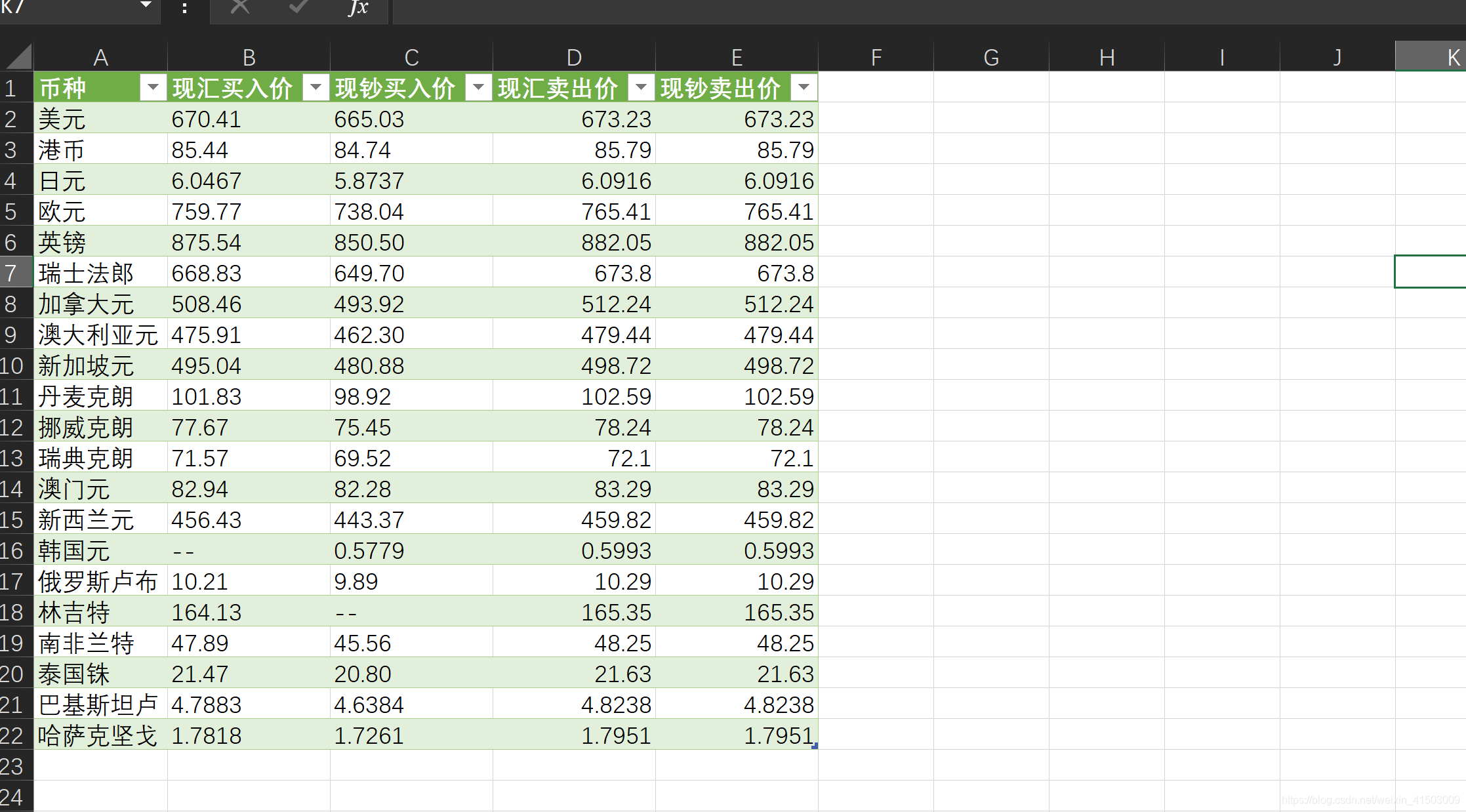
Task: Click cell with value 850.50
Action: [x=412, y=241]
